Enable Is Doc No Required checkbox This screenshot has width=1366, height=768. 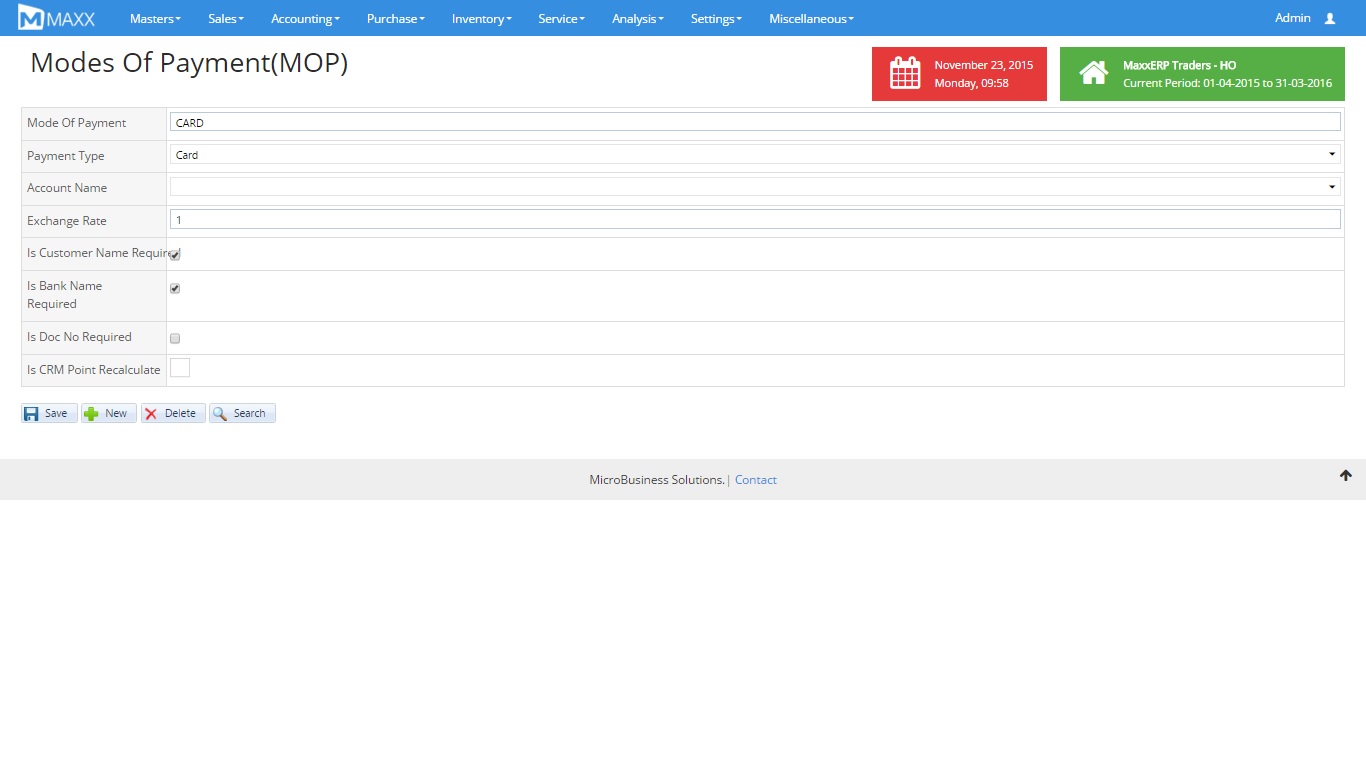pos(175,338)
